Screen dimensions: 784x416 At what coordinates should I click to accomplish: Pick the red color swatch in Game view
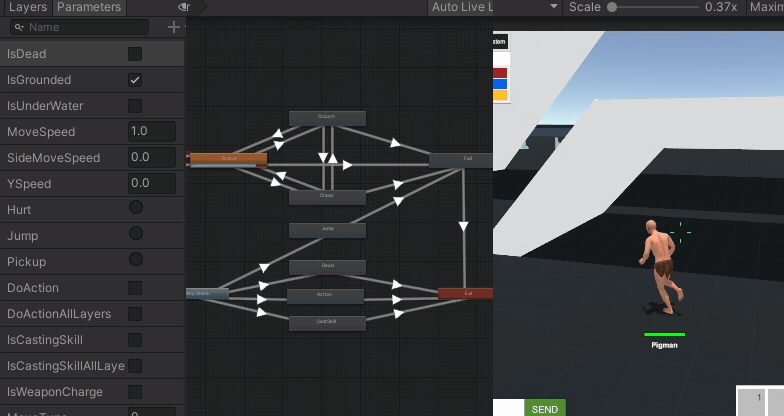[x=500, y=73]
